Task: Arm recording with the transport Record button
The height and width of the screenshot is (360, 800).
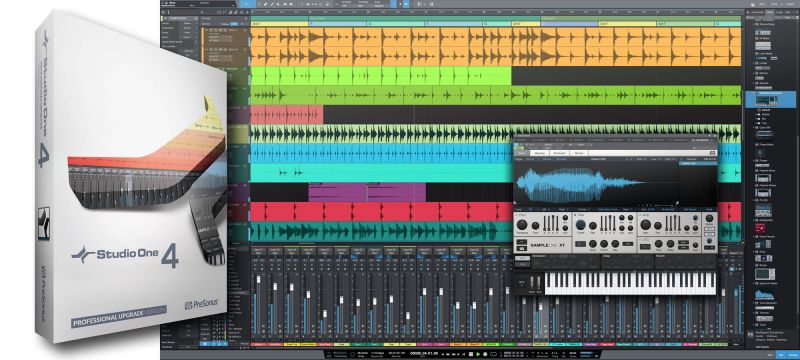Action: coord(485,354)
